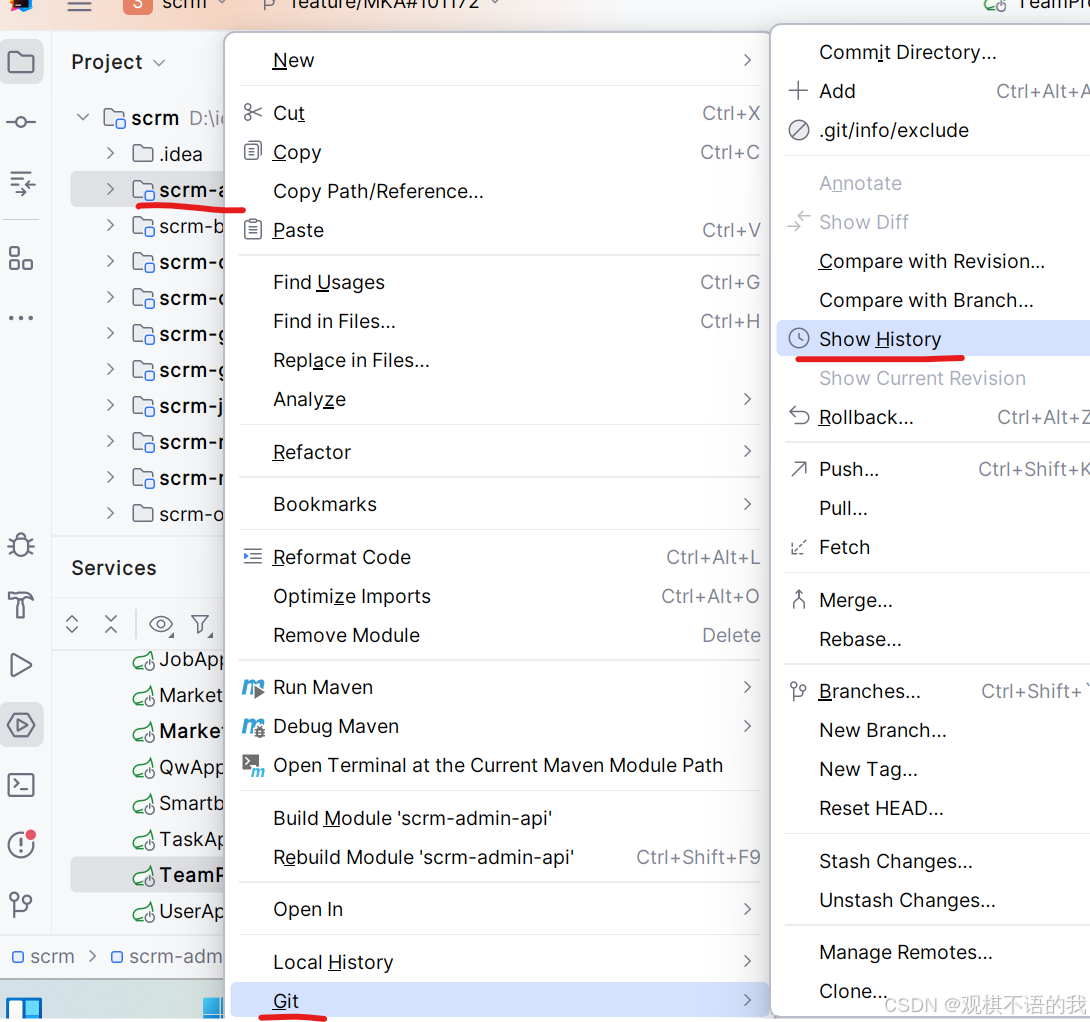Click the Add plus icon in Git submenu
This screenshot has width=1090, height=1022.
coord(798,90)
